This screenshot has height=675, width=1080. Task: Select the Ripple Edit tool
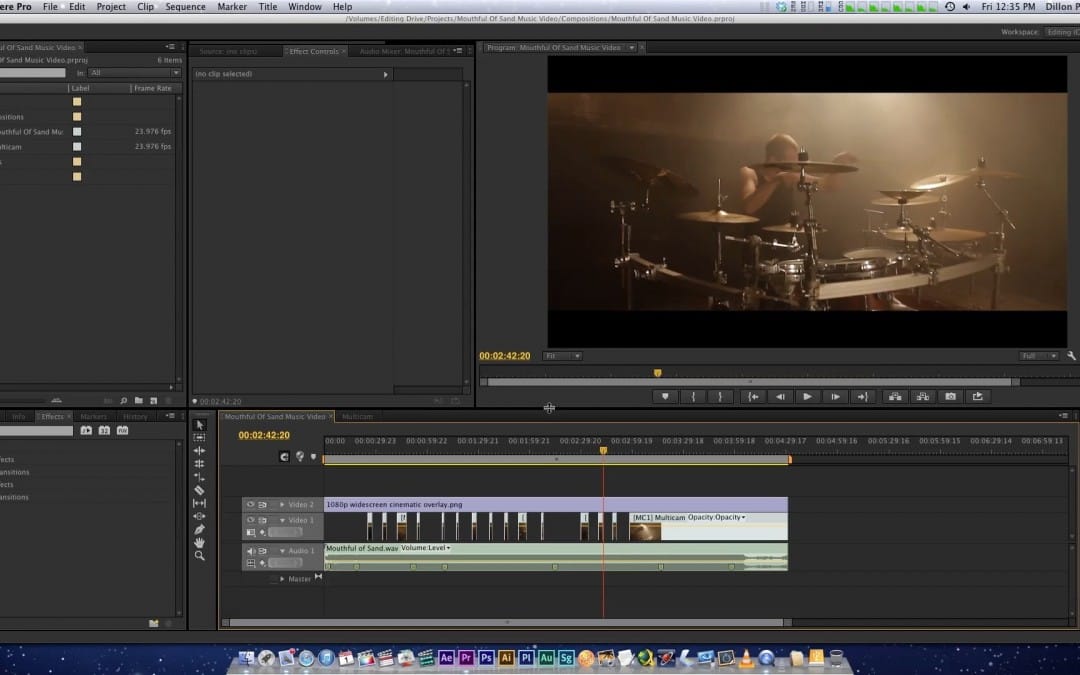pos(200,450)
